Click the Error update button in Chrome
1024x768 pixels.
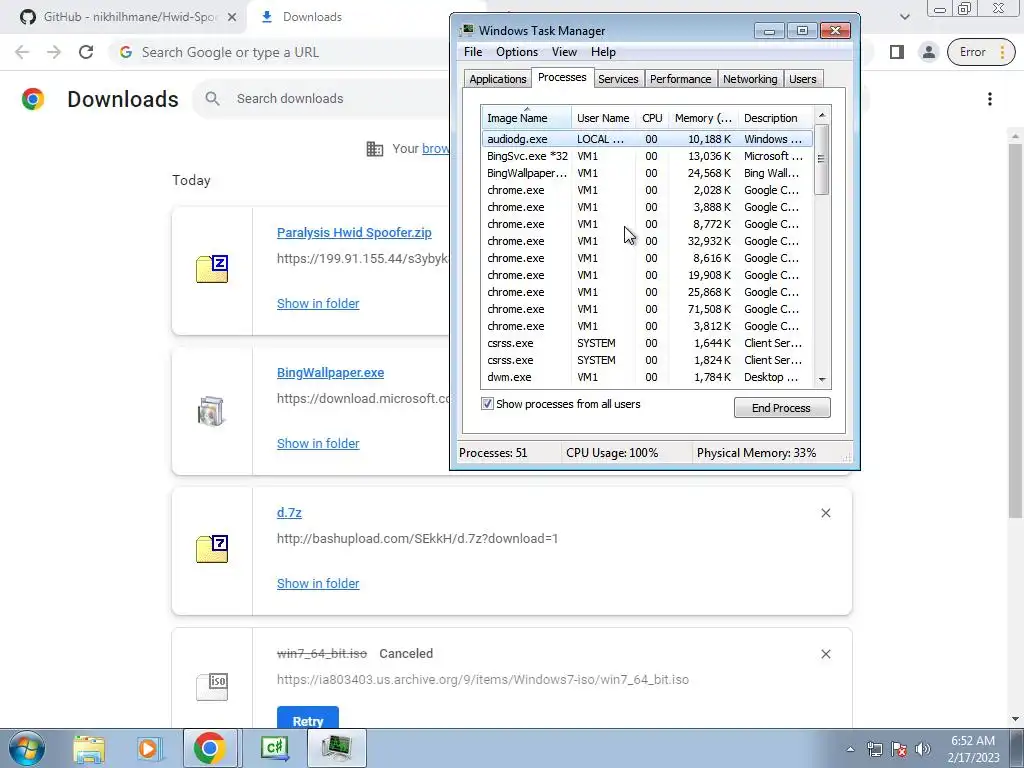tap(981, 52)
